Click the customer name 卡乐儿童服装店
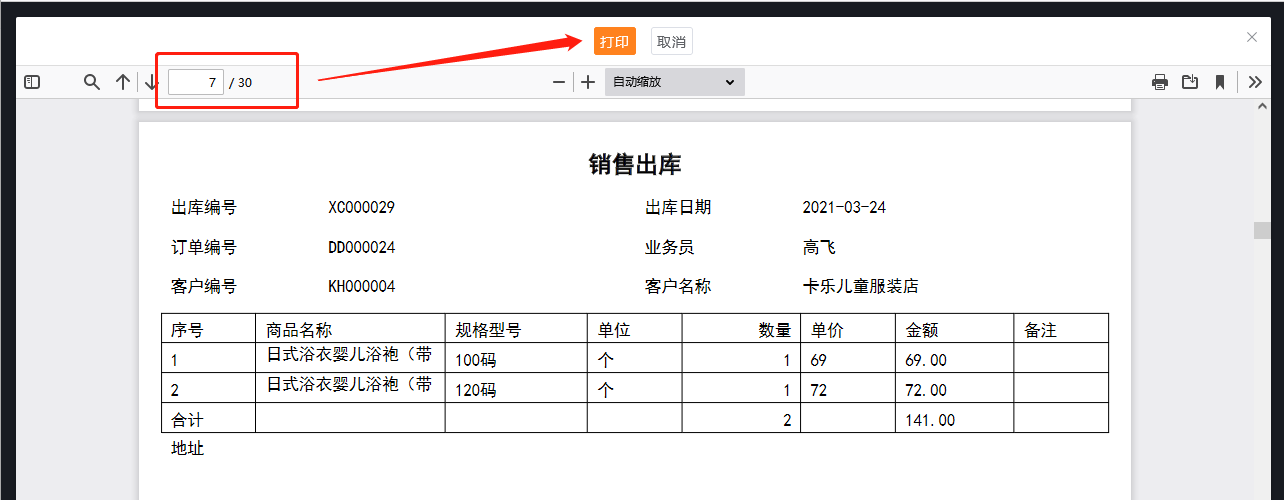 coord(860,286)
